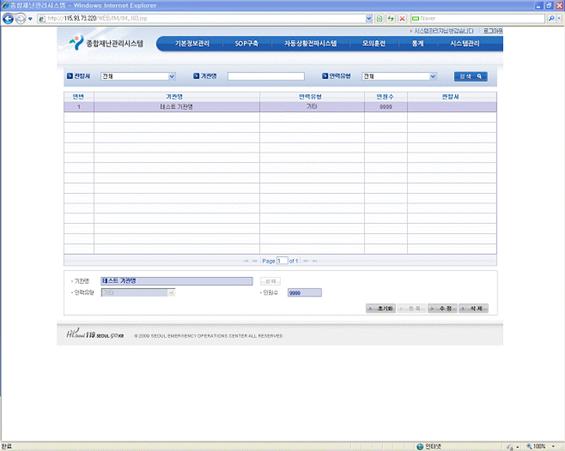Go to the last page of results
Viewport: 565px width, 451px height.
(x=315, y=261)
